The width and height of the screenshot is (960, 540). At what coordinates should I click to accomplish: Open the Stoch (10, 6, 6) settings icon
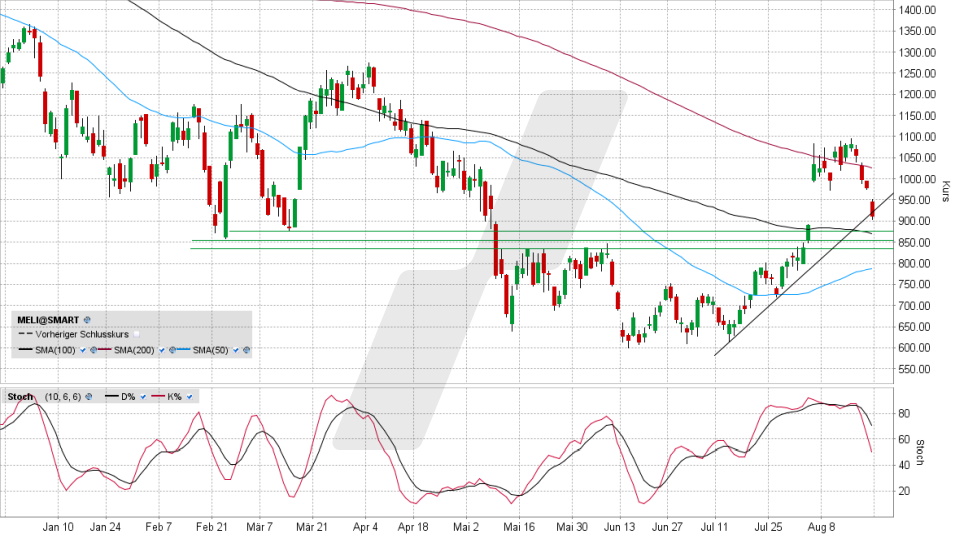pos(89,397)
